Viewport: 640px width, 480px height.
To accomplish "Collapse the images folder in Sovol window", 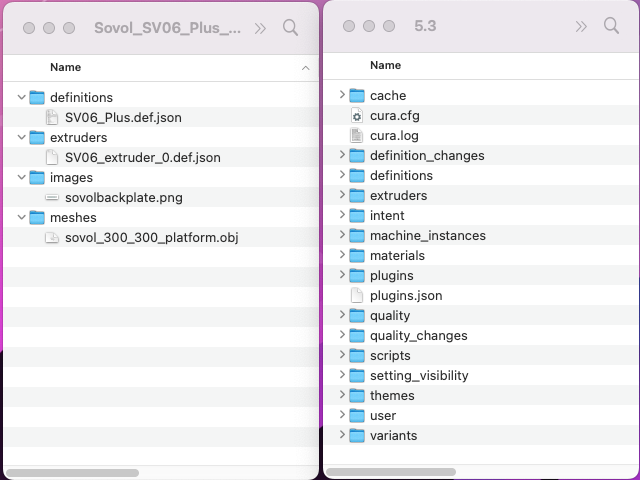I will [22, 178].
